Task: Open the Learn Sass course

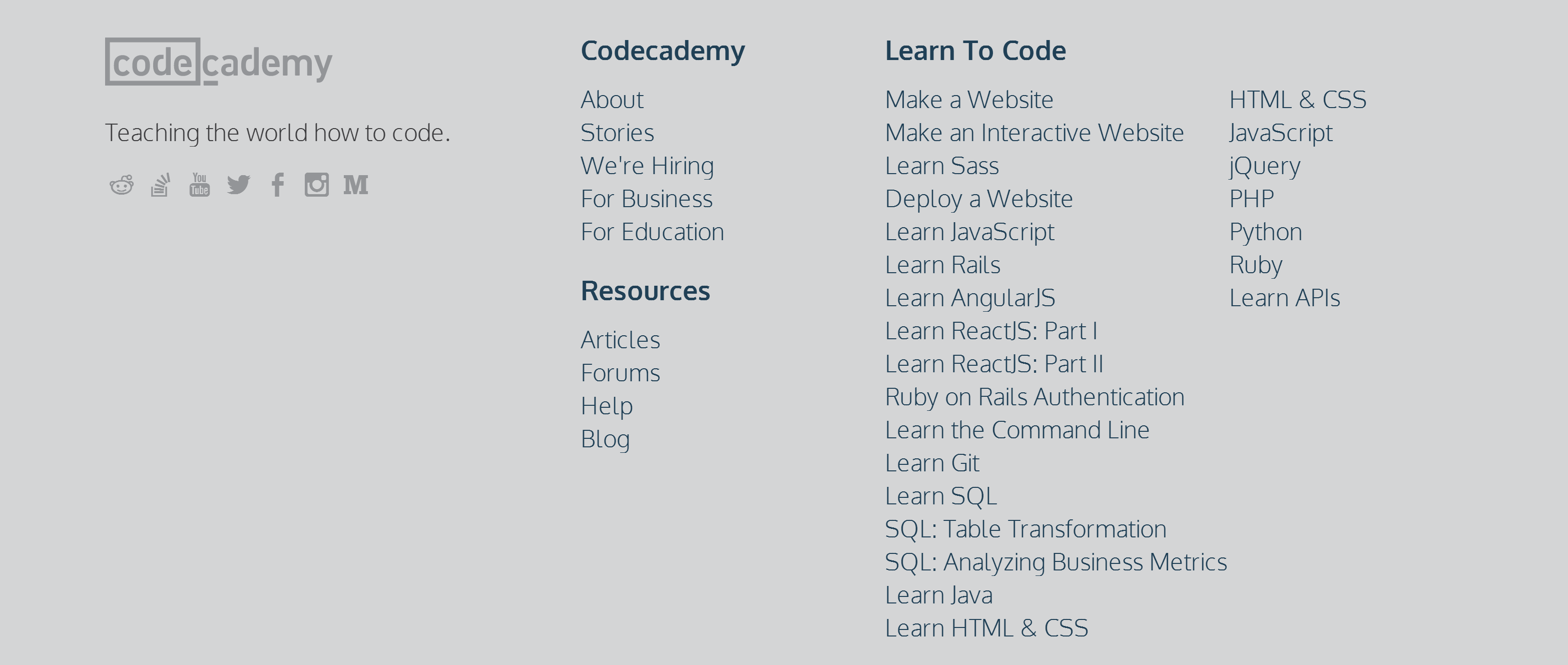Action: tap(942, 166)
